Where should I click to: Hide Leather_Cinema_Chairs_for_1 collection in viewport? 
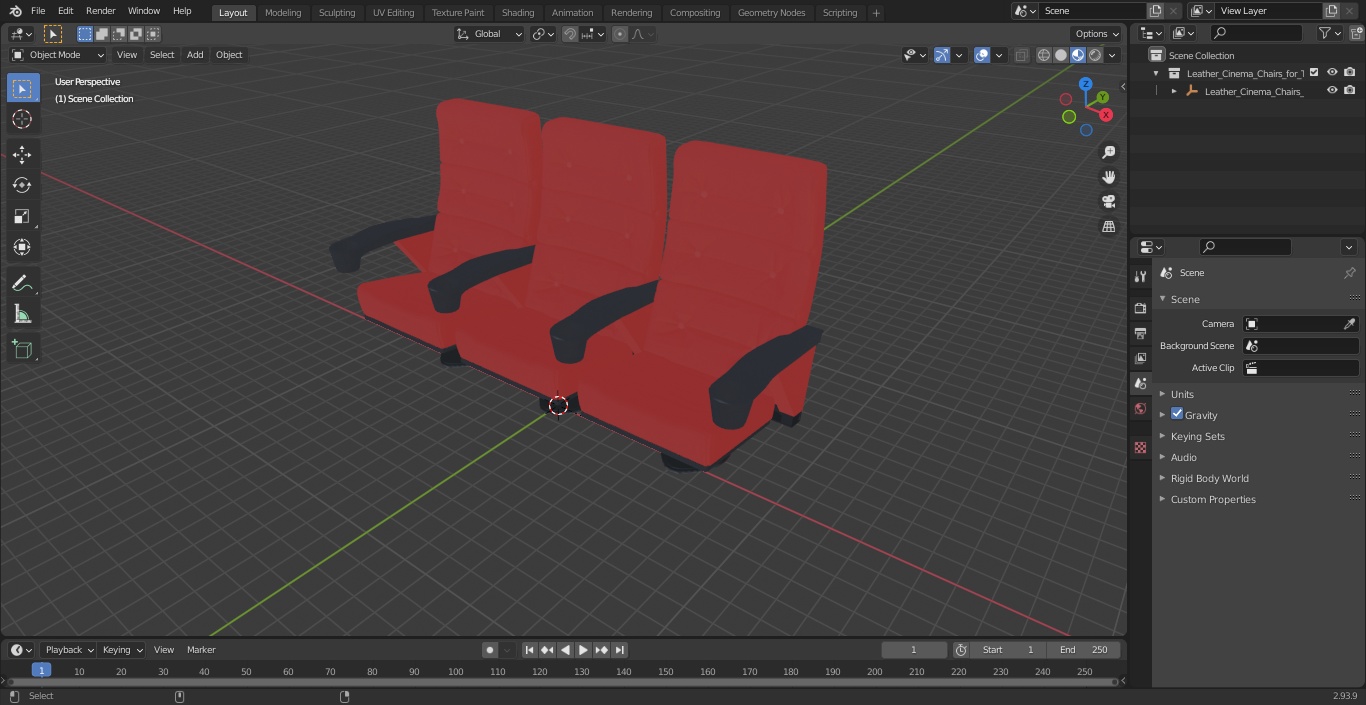pos(1332,72)
